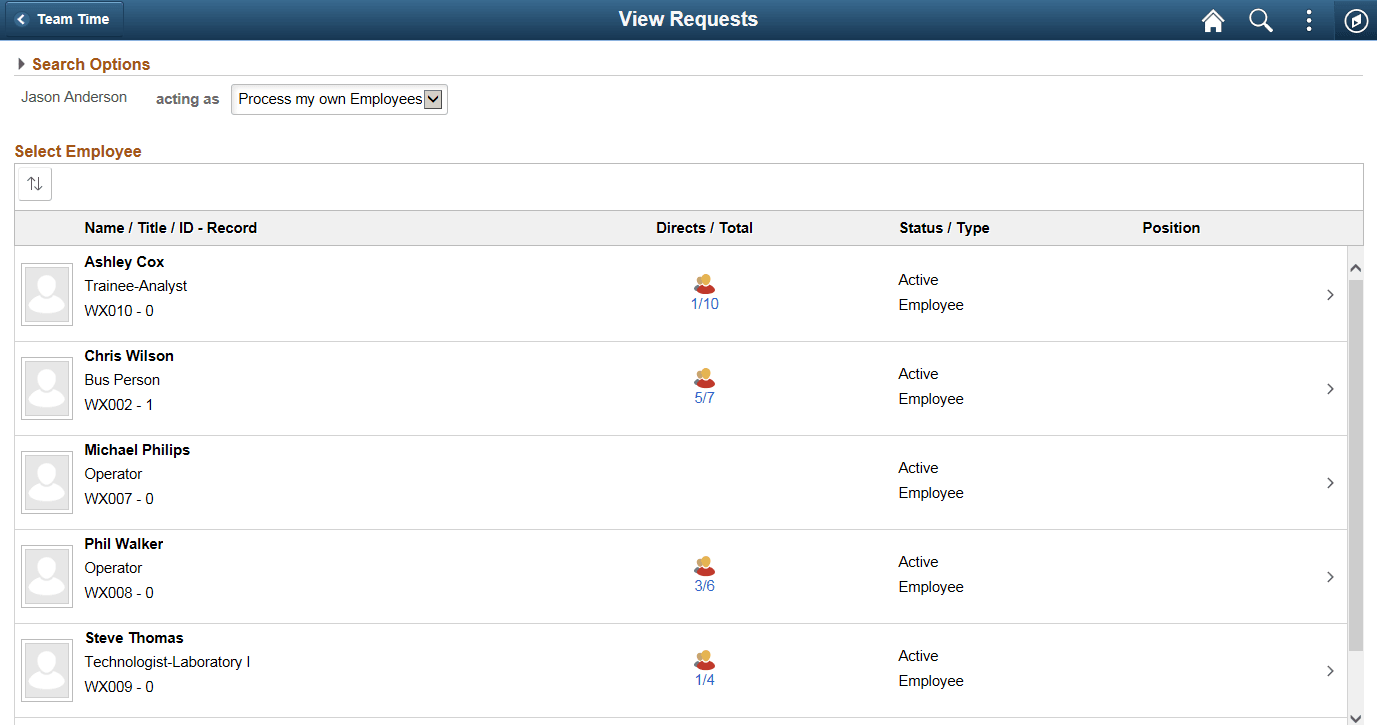Click Ashley Cox's employee photo placeholder
This screenshot has height=725, width=1377.
tap(46, 293)
